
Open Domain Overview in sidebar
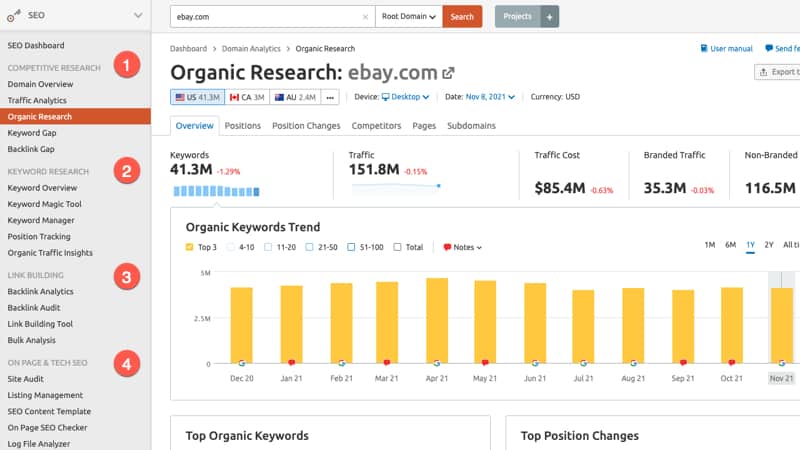point(40,84)
